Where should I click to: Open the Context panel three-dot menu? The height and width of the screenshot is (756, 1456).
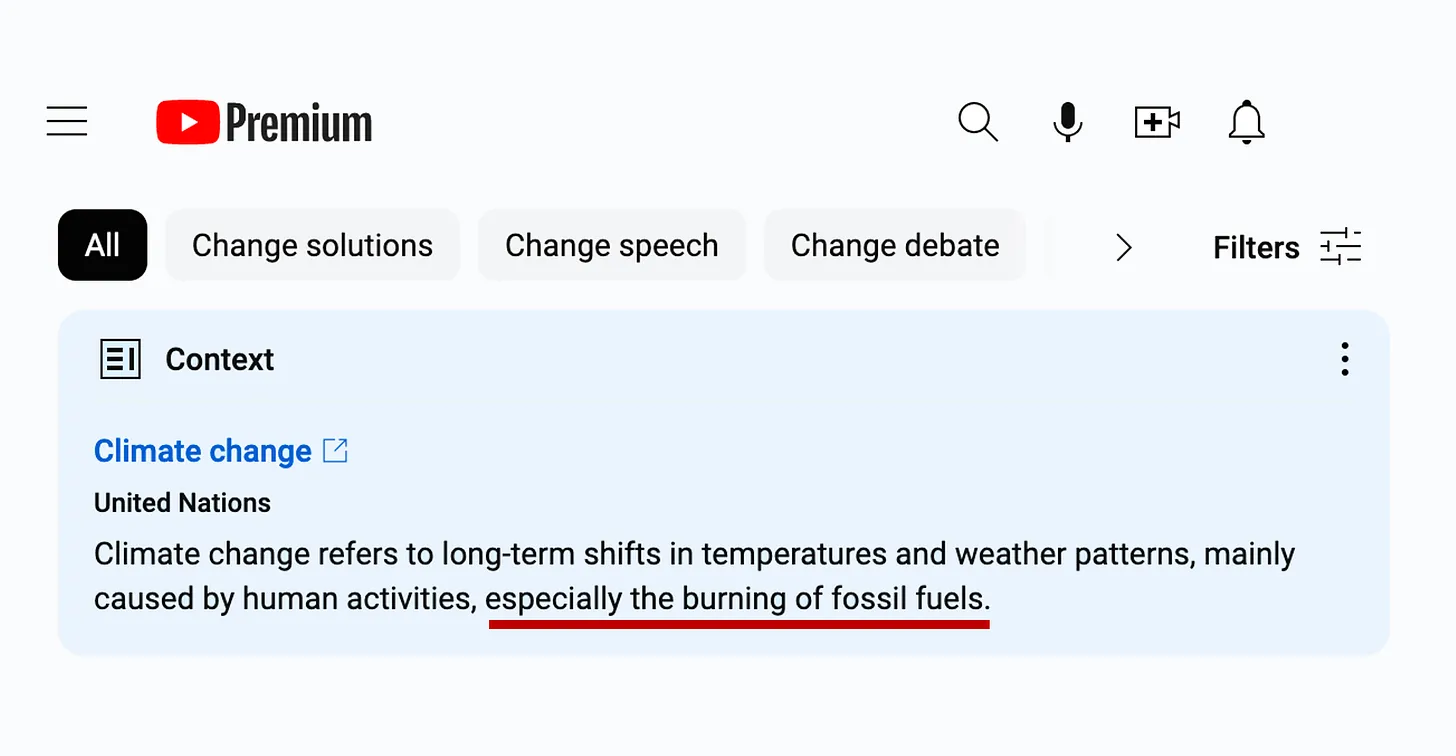[x=1345, y=359]
